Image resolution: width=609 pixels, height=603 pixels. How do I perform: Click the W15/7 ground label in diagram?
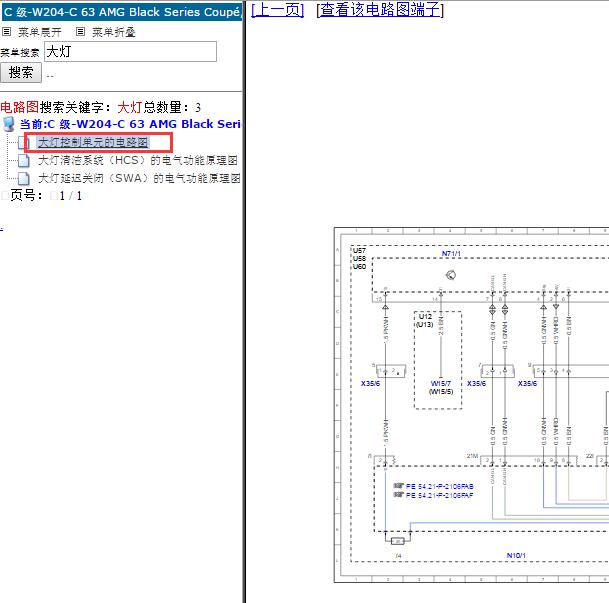tap(441, 383)
